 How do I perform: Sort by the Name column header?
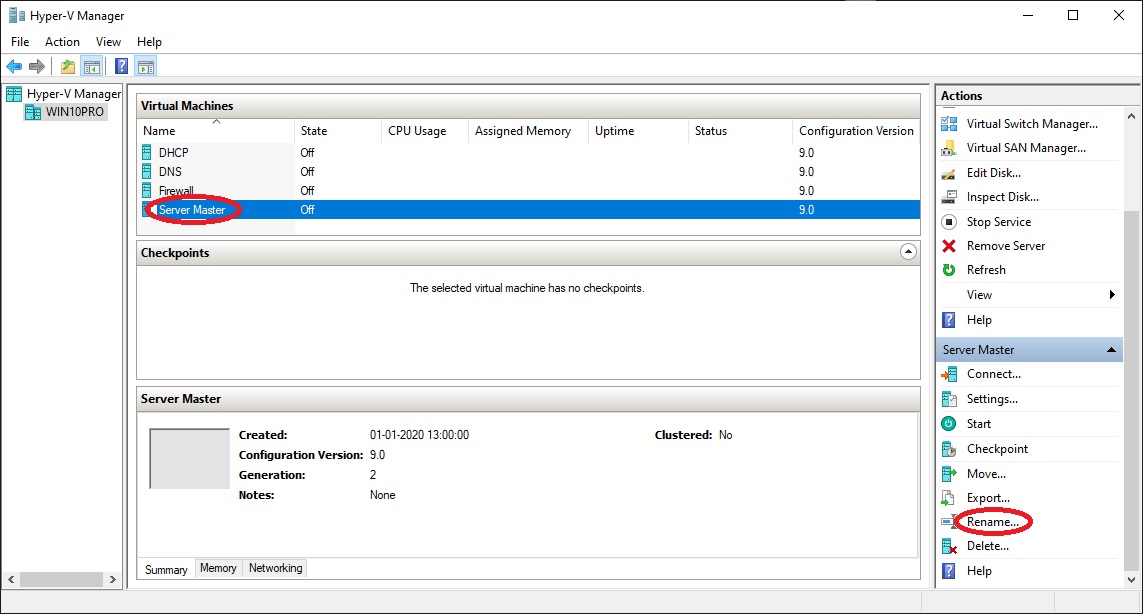[x=216, y=131]
